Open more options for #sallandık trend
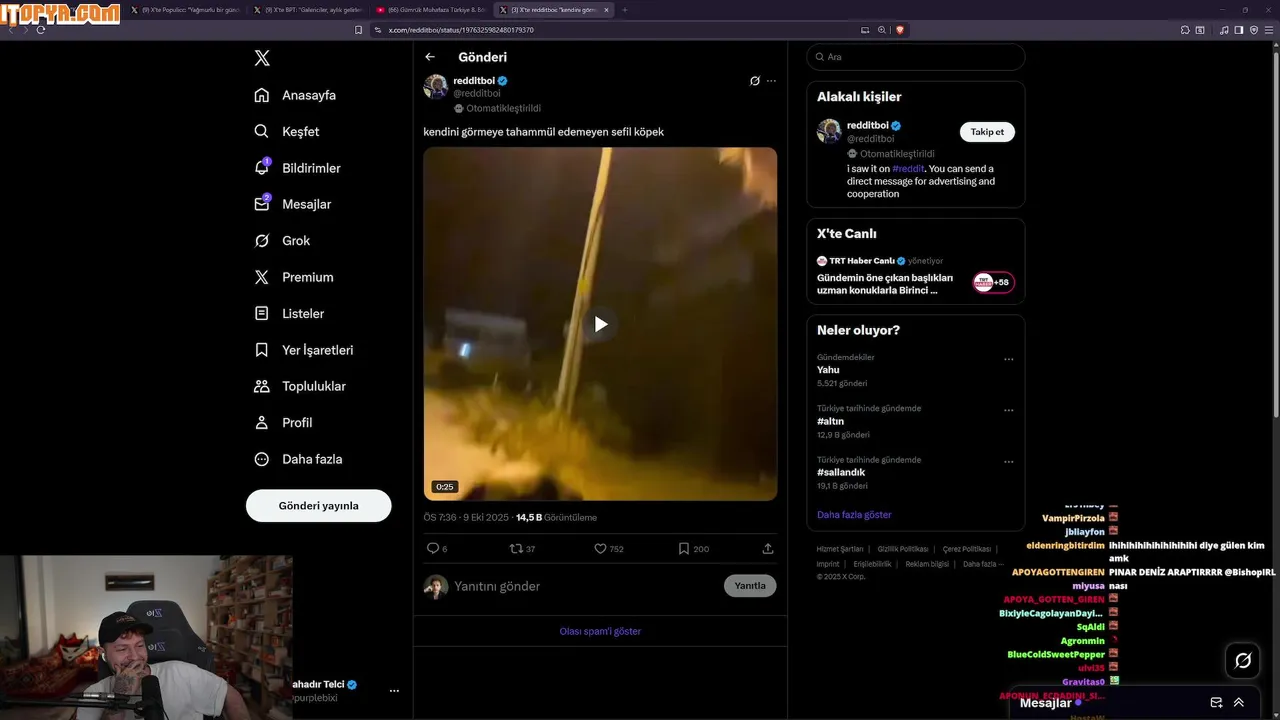 1008,462
